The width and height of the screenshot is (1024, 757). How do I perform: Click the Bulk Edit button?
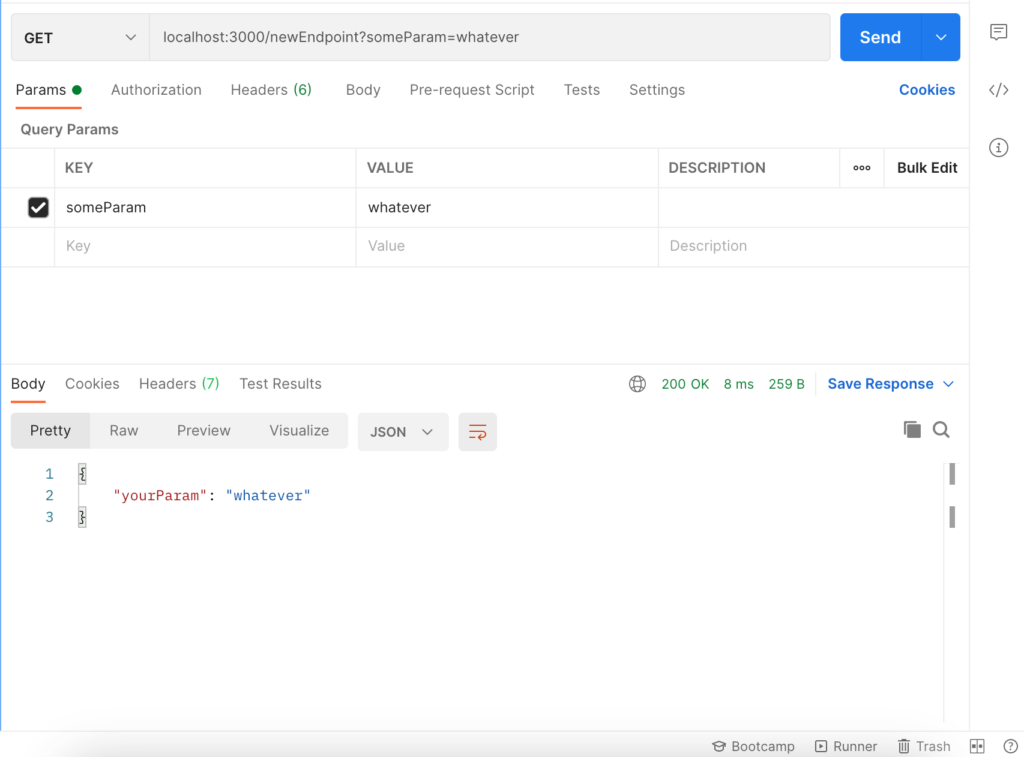coord(927,168)
